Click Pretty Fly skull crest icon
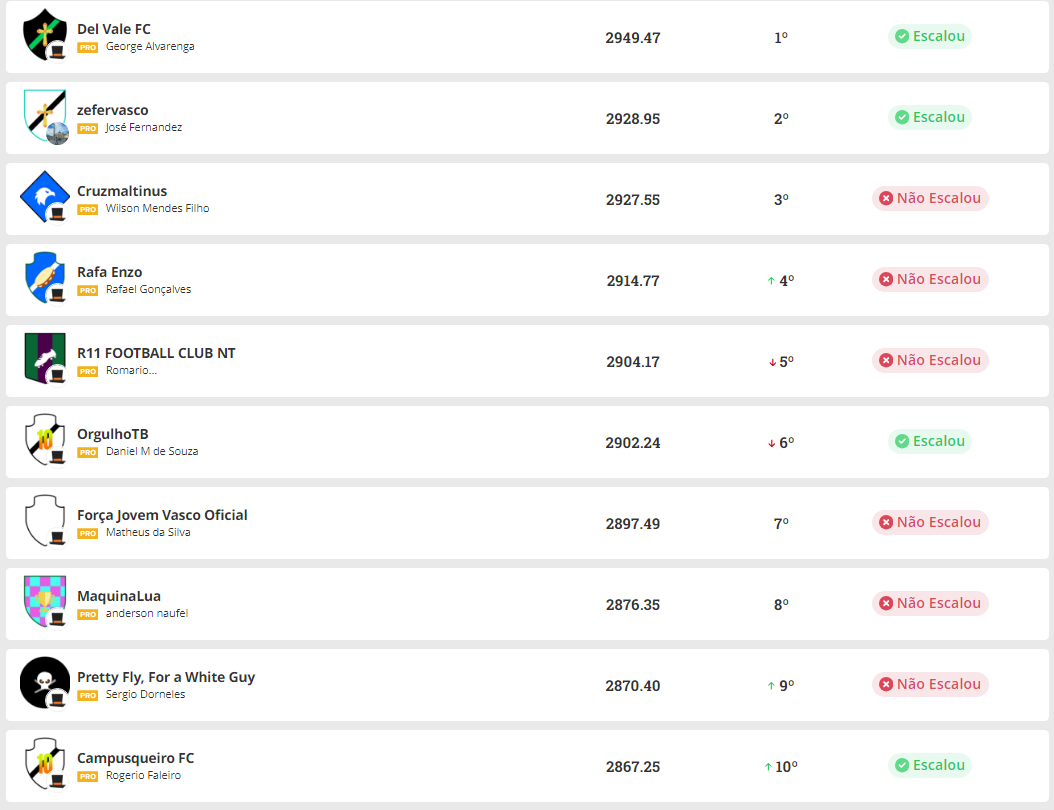This screenshot has width=1054, height=810. (x=44, y=684)
